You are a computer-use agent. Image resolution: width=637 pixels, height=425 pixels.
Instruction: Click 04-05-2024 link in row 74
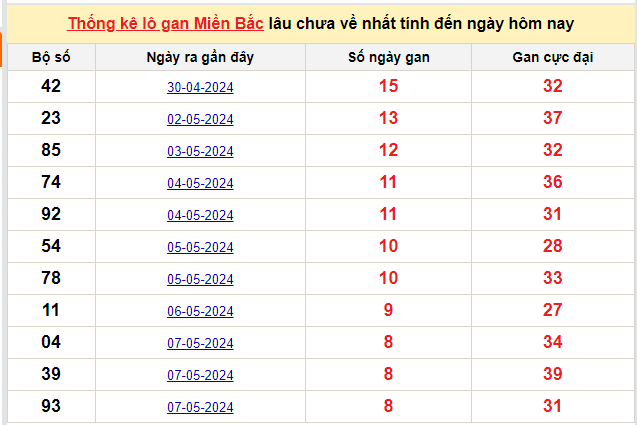coord(200,184)
